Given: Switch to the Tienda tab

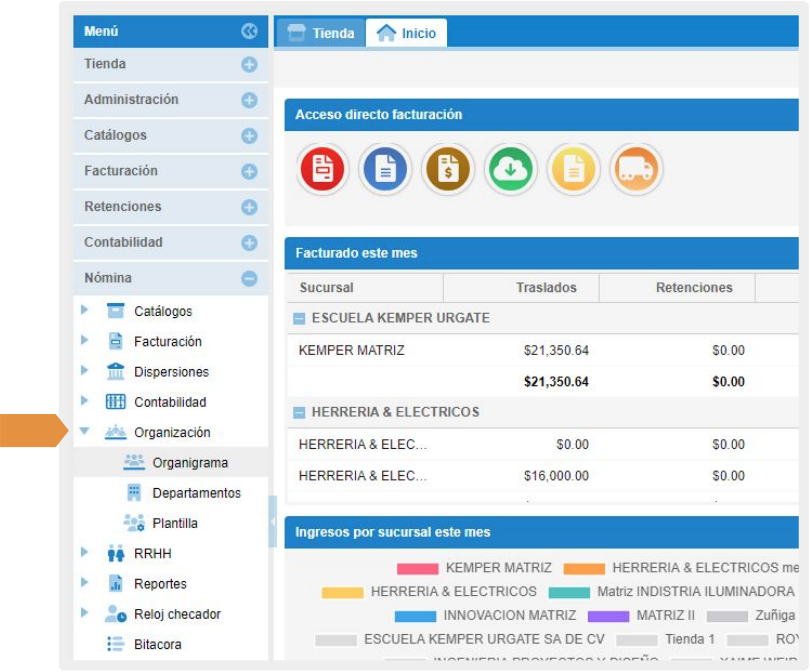Looking at the screenshot, I should 321,33.
